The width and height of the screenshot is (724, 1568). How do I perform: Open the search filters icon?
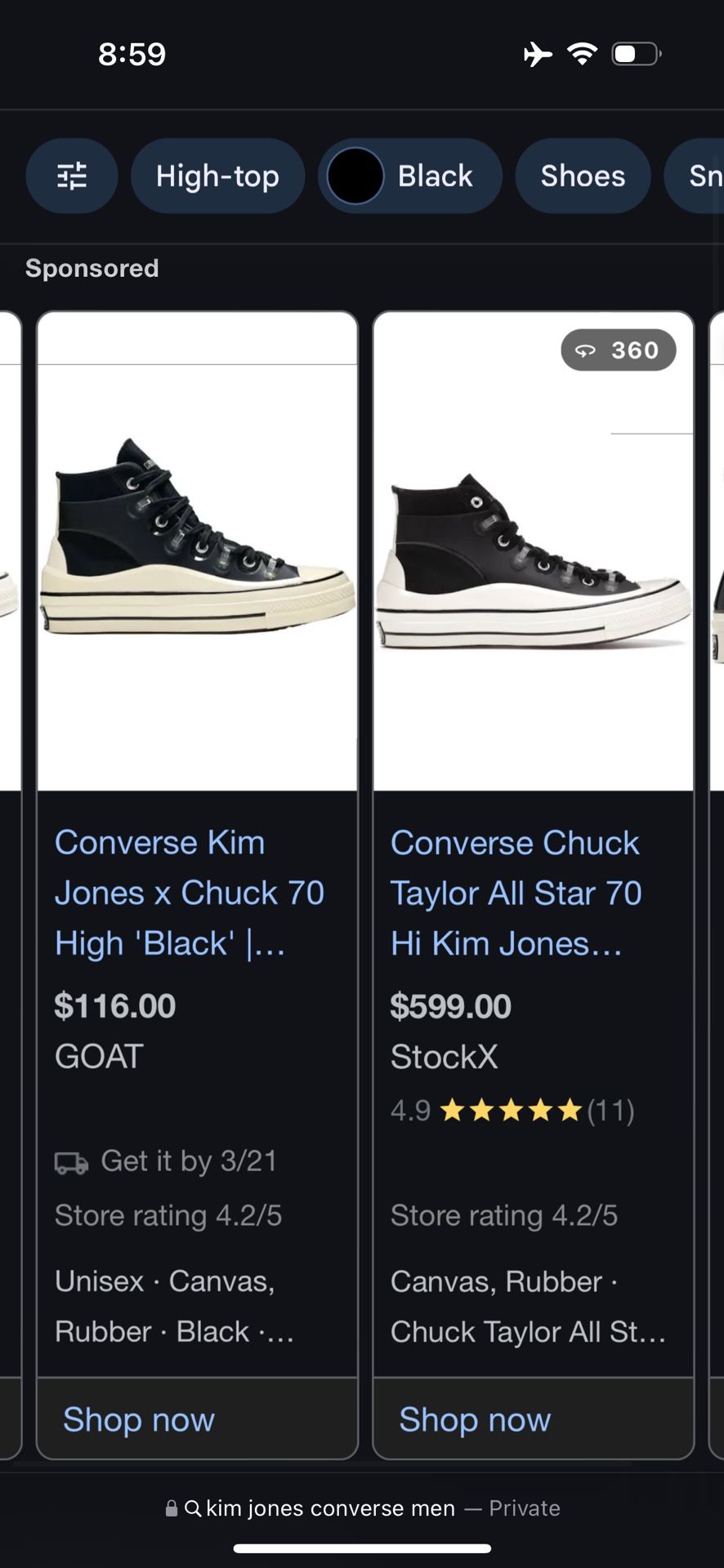pos(72,176)
